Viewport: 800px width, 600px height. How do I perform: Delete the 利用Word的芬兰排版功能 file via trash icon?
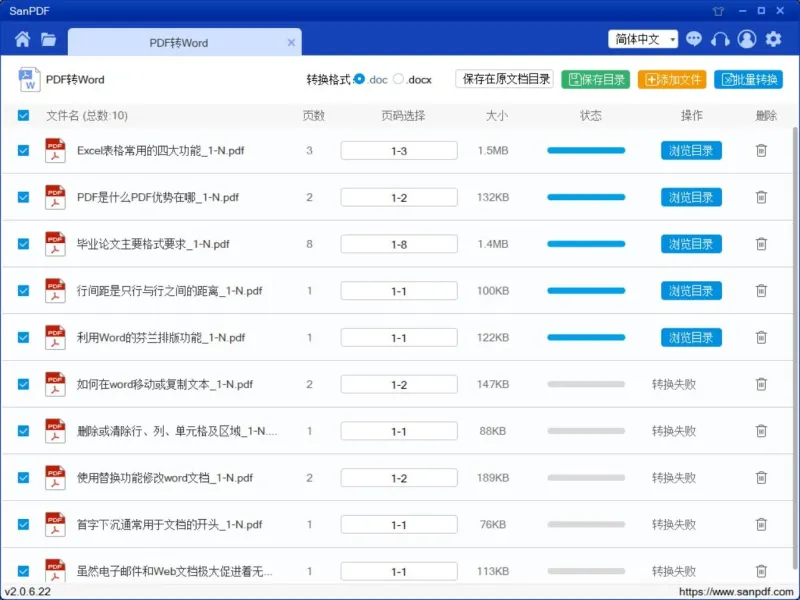(761, 337)
